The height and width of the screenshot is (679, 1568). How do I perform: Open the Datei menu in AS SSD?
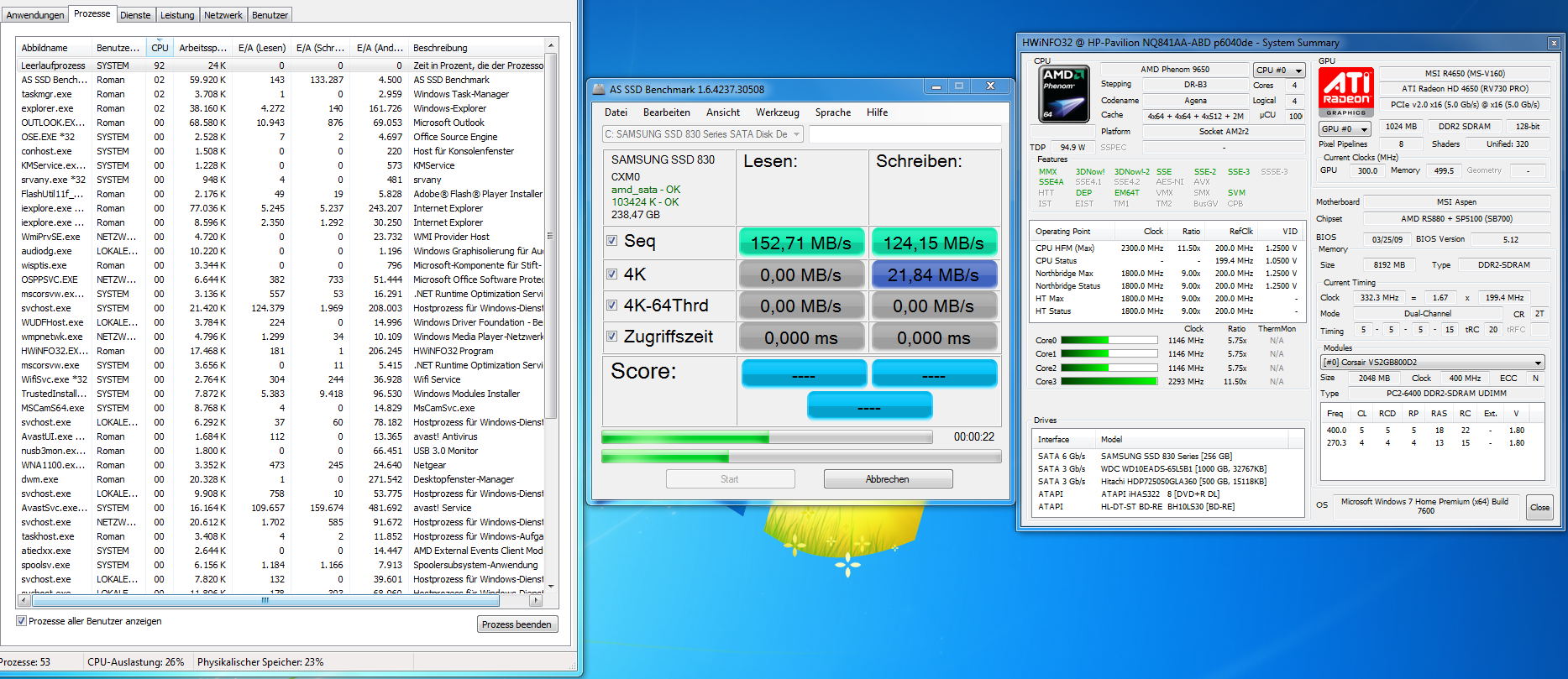616,112
